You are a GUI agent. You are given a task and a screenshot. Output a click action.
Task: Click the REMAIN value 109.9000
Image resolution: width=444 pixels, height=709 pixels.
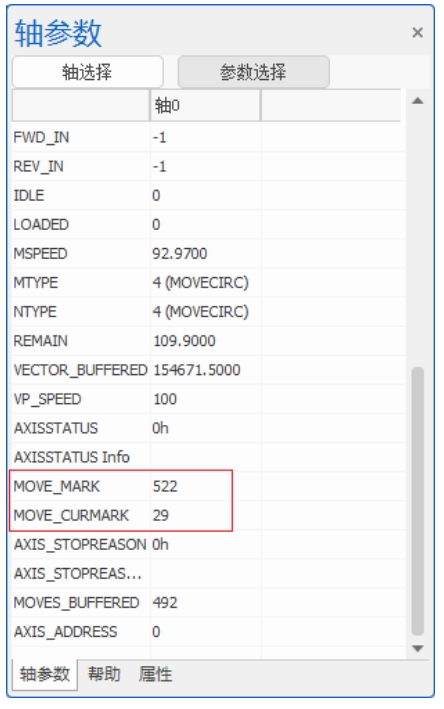click(x=184, y=340)
